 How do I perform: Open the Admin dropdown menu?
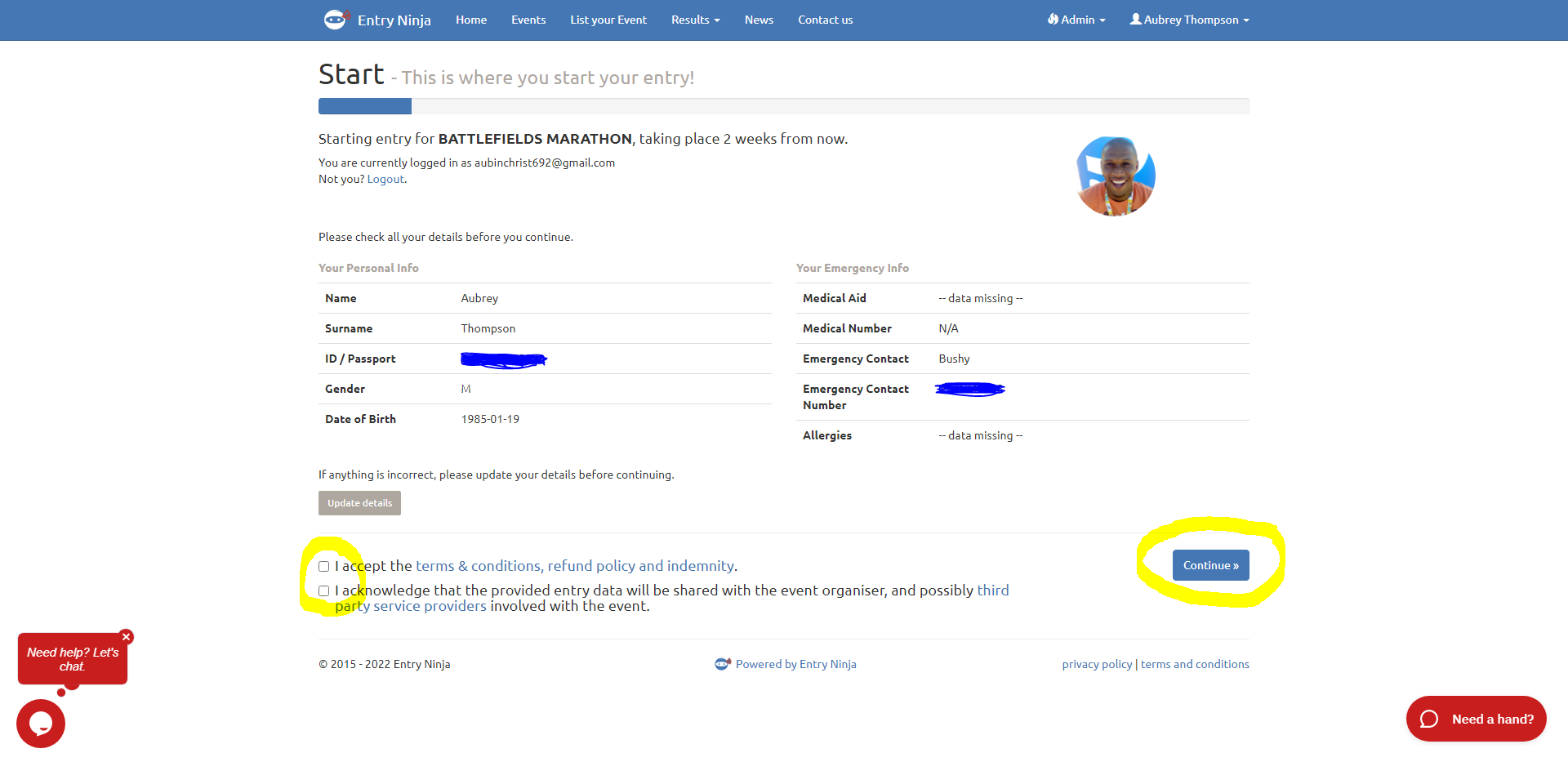1076,20
